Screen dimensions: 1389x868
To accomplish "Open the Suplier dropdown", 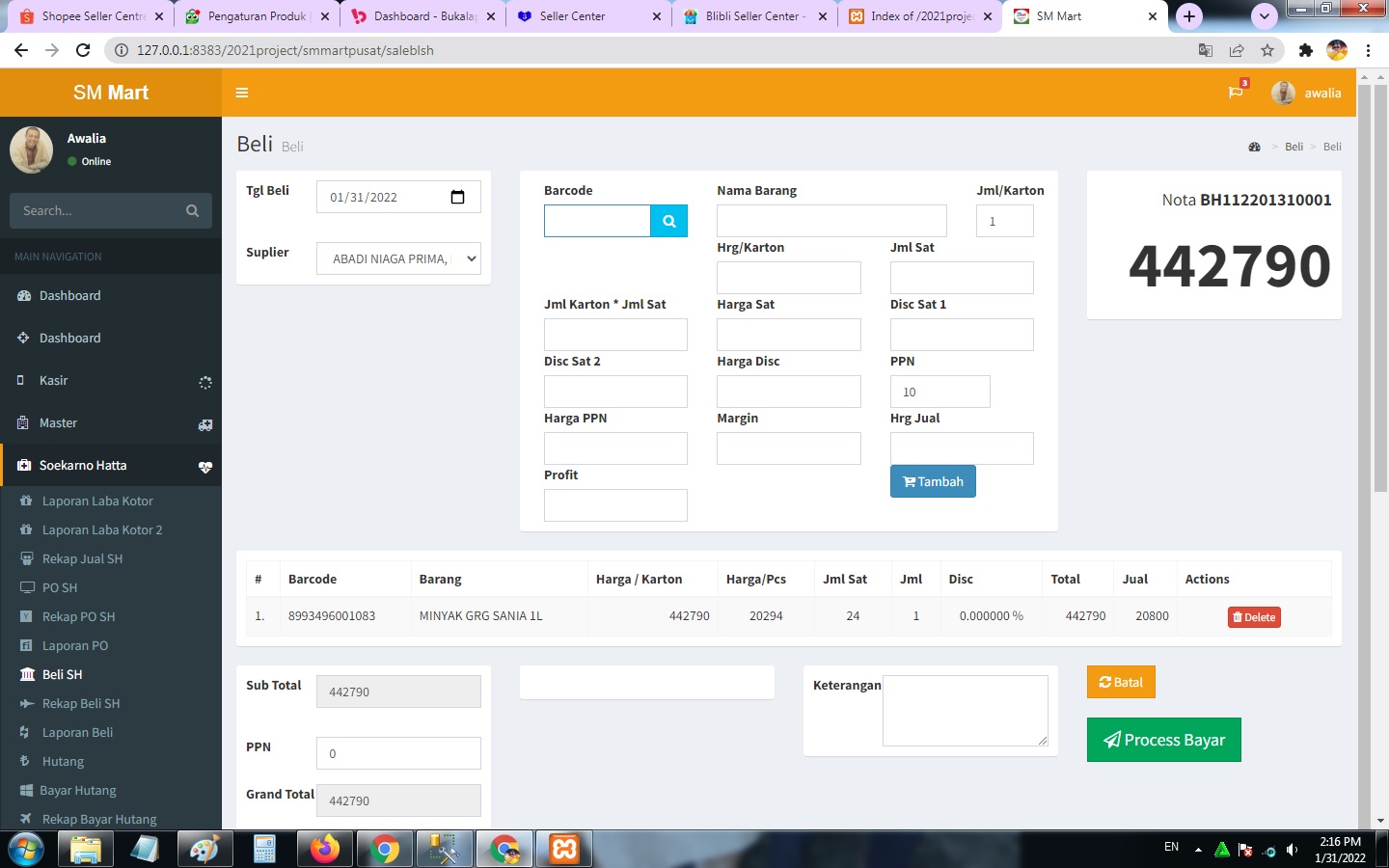I will point(398,258).
